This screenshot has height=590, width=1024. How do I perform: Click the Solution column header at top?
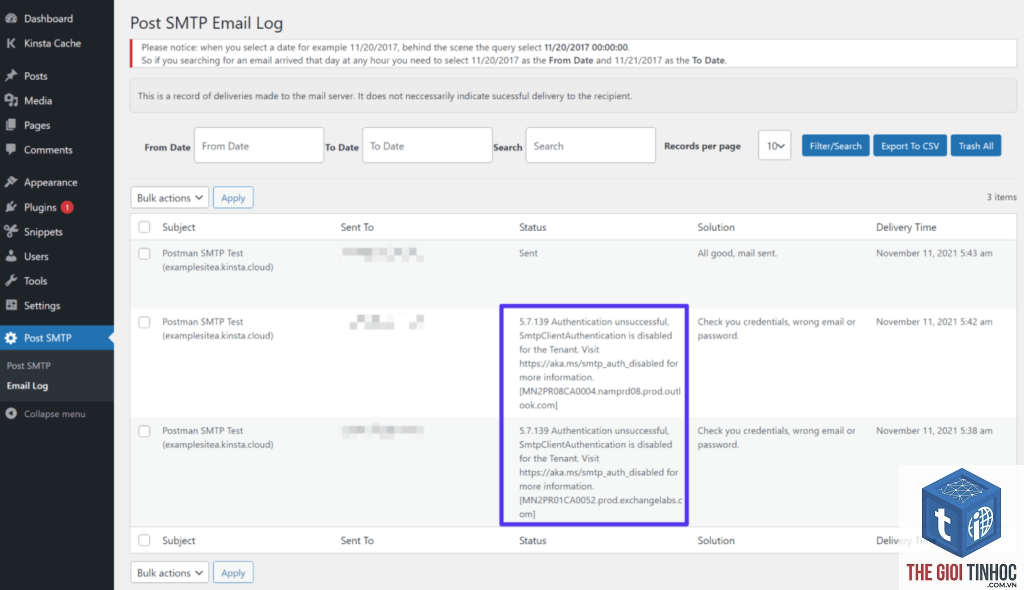coord(716,227)
